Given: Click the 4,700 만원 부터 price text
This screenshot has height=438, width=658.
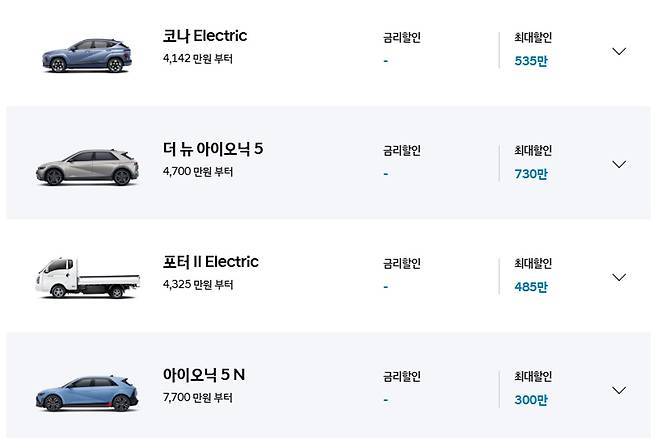Looking at the screenshot, I should tap(197, 172).
